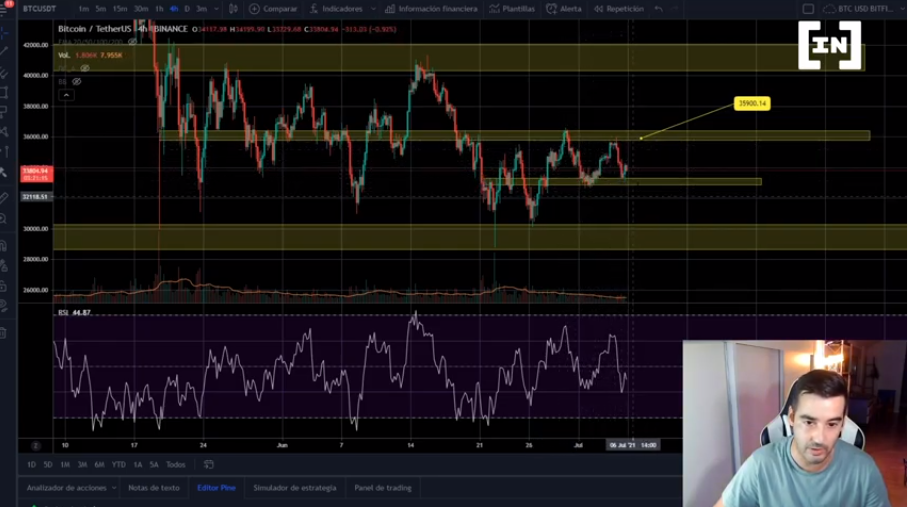Collapse the indicator legend chevron
Viewport: 908px width, 507px height.
(66, 95)
